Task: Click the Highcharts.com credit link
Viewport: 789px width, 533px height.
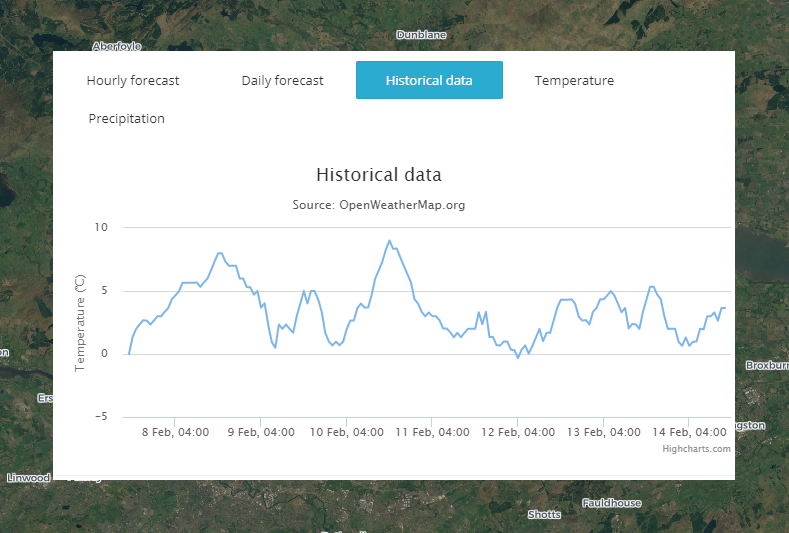Action: [x=696, y=449]
